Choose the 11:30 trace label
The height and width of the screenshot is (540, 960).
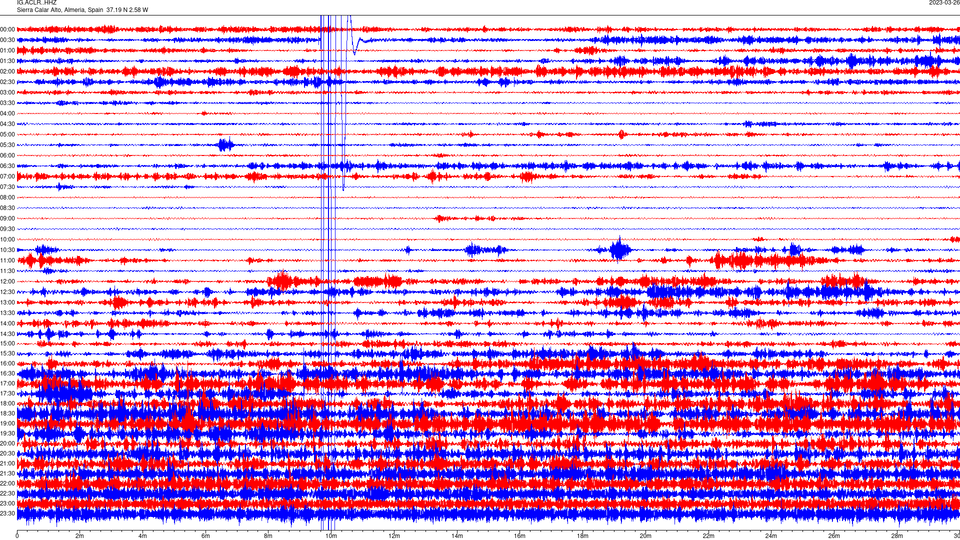tap(7, 271)
